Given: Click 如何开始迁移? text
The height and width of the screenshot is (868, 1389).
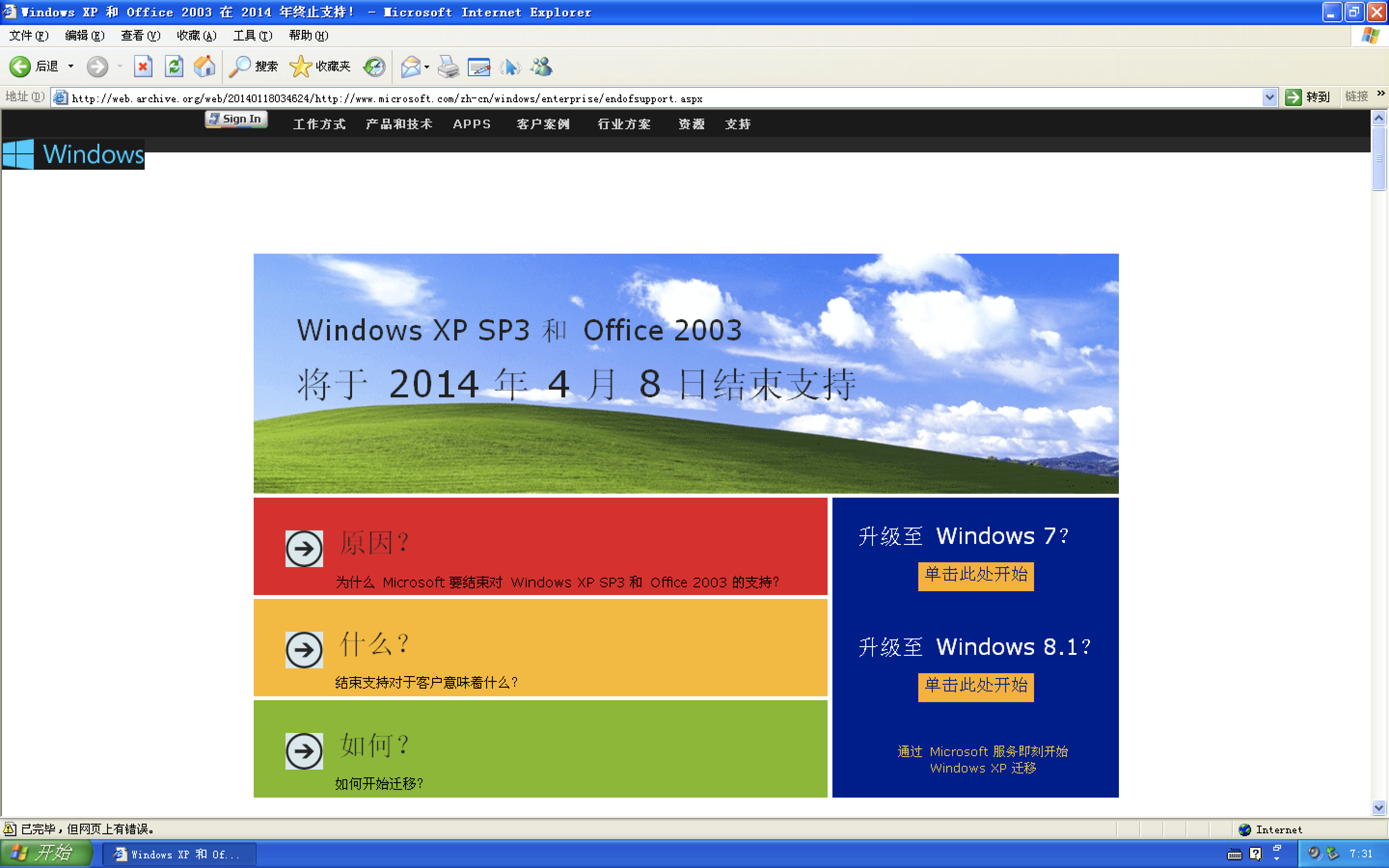Looking at the screenshot, I should click(x=380, y=784).
